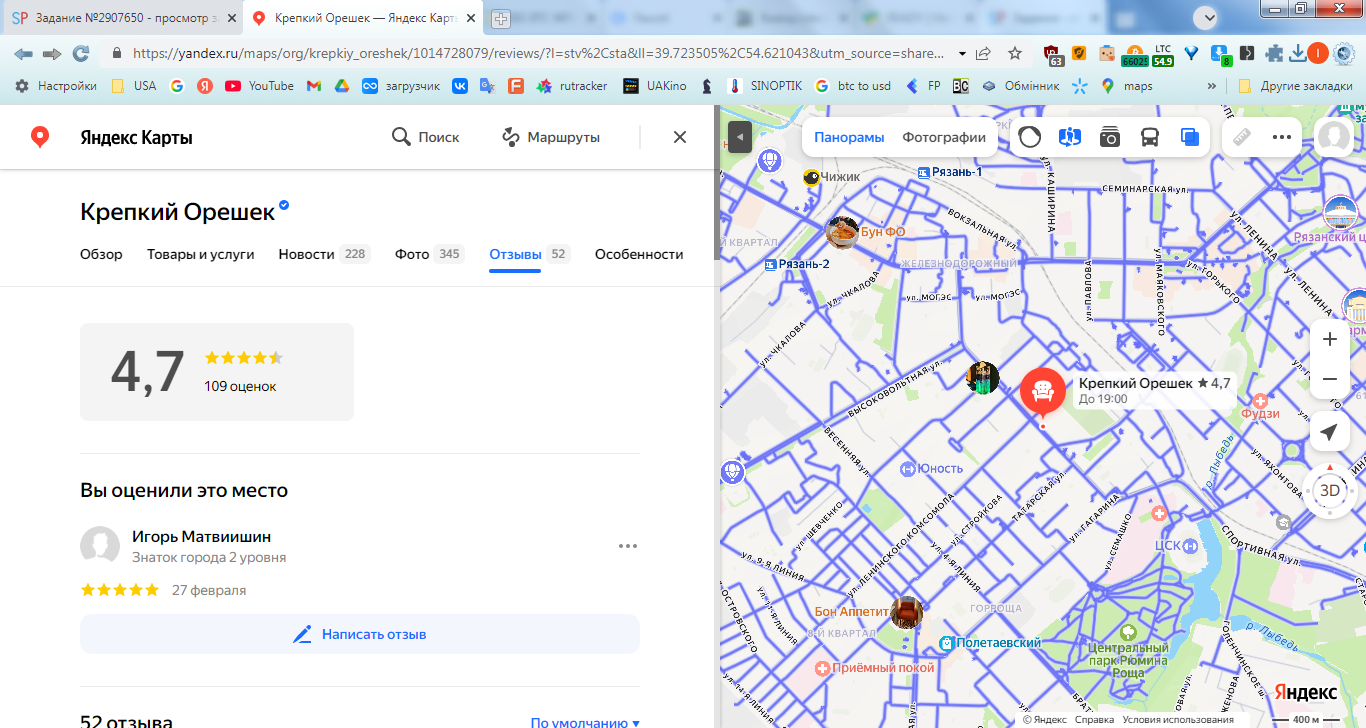Click the Центральный парк tree icon
The width and height of the screenshot is (1366, 728).
pos(1128,632)
